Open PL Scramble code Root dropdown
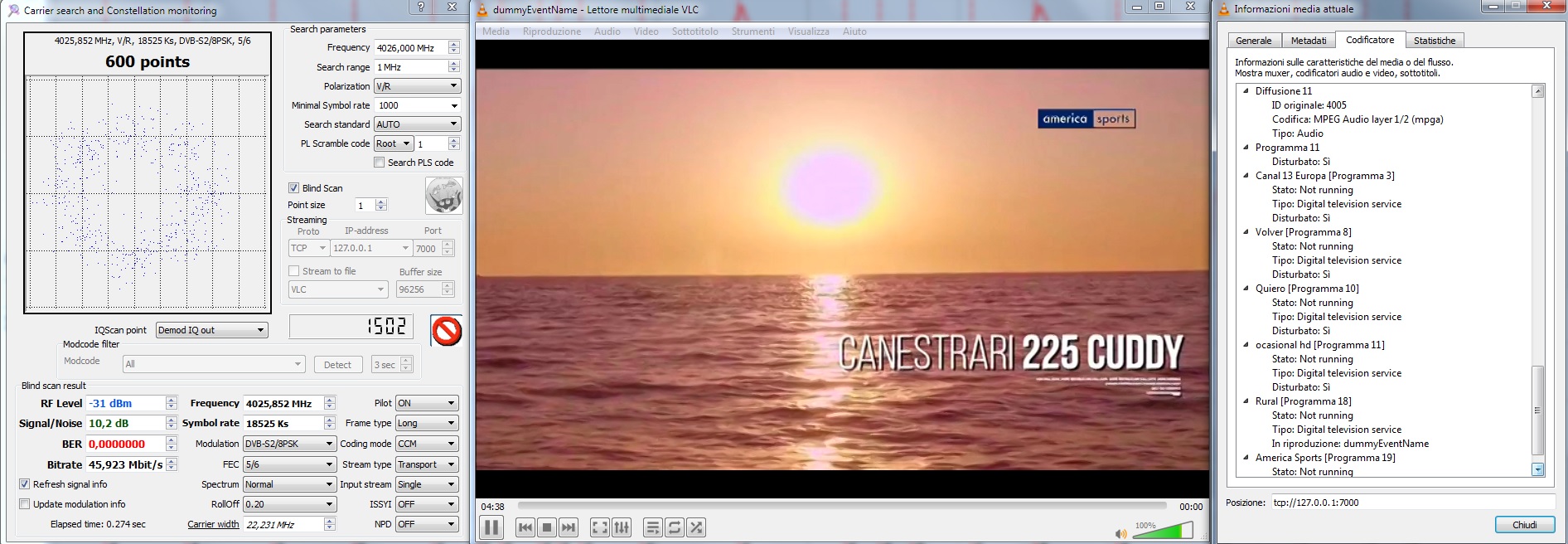This screenshot has height=544, width=1568. click(x=394, y=143)
